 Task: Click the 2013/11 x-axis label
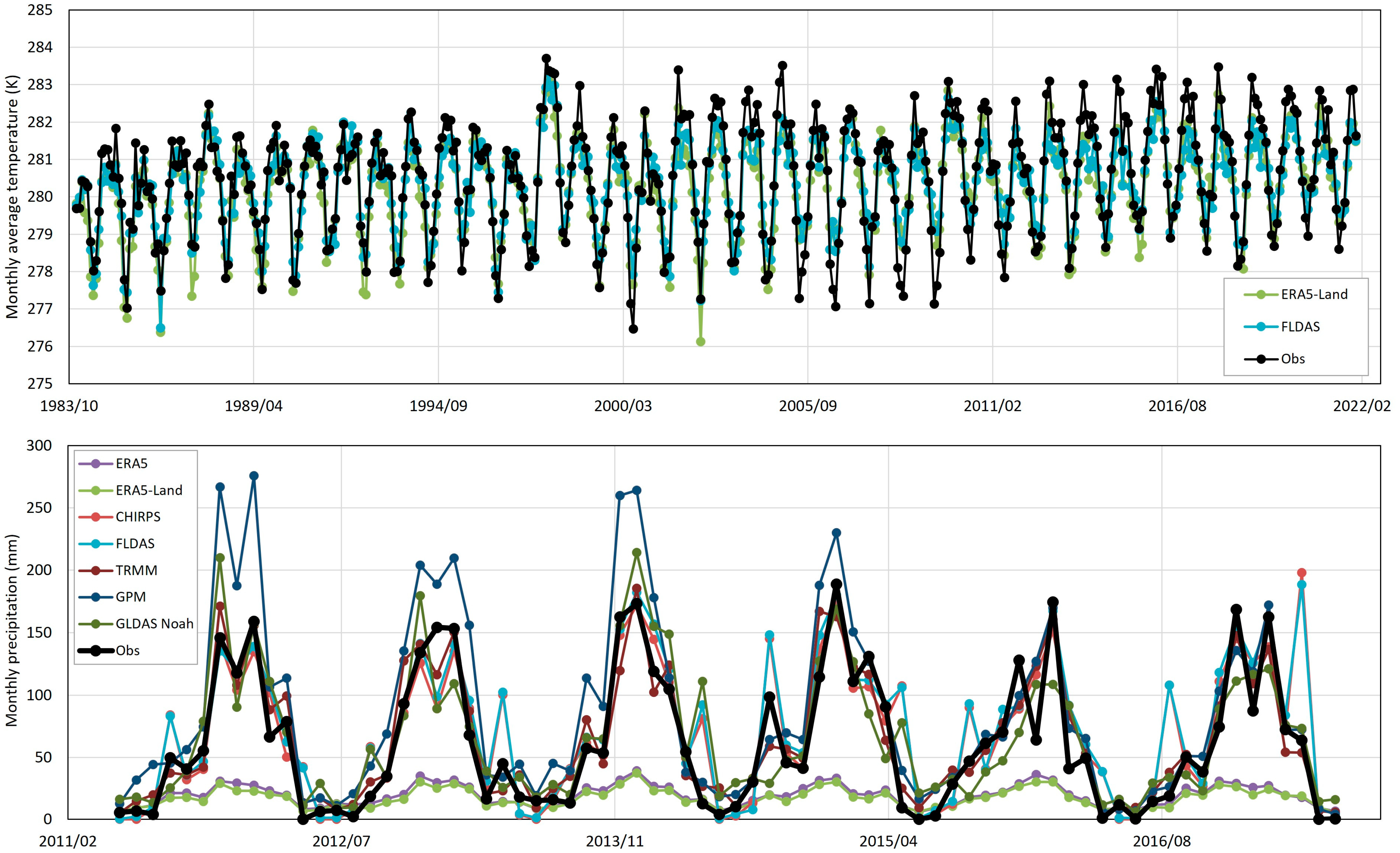click(x=615, y=842)
